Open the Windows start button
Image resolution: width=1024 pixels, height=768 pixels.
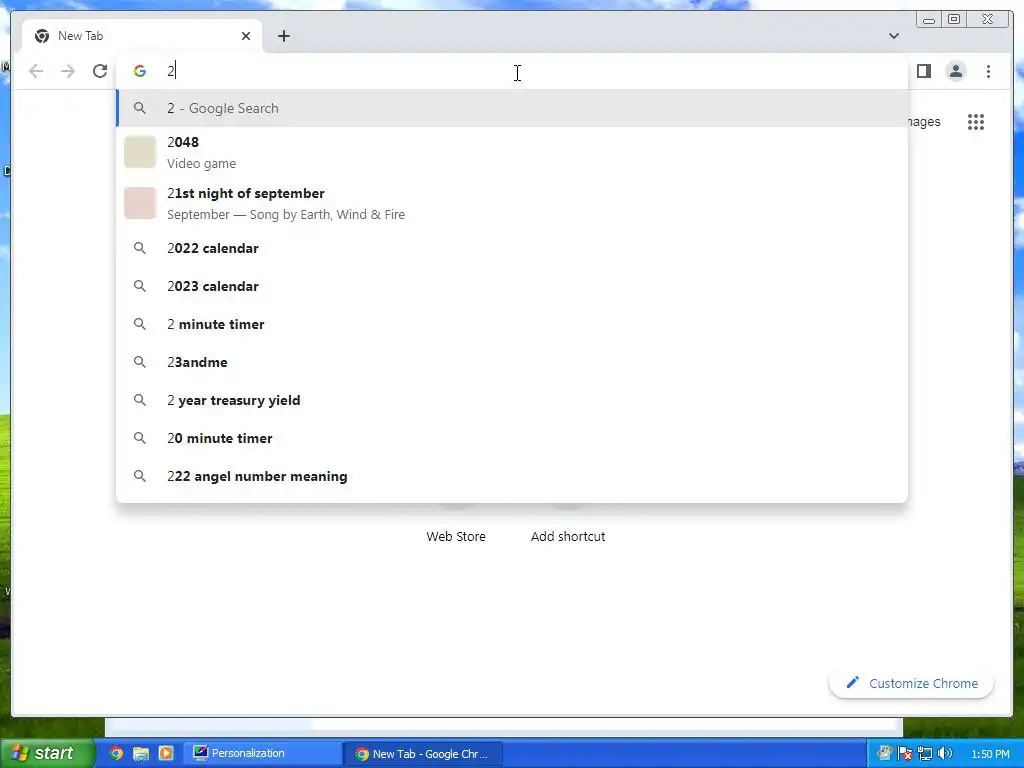pos(46,753)
